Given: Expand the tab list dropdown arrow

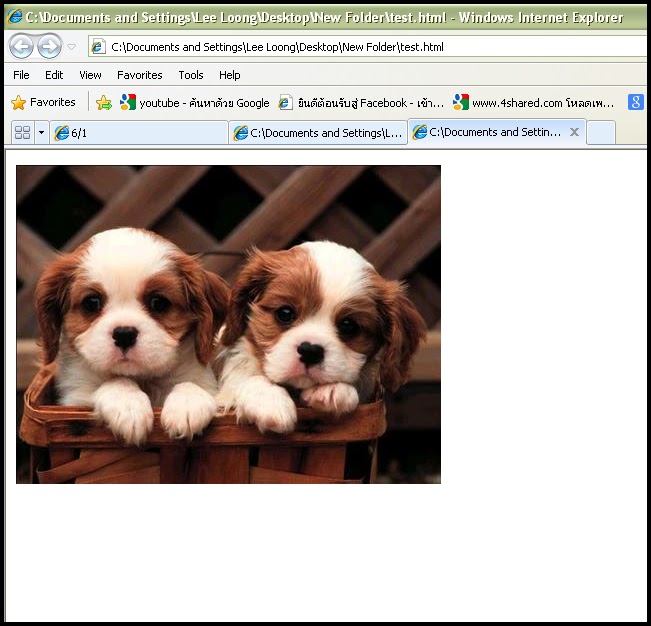Looking at the screenshot, I should tap(42, 133).
